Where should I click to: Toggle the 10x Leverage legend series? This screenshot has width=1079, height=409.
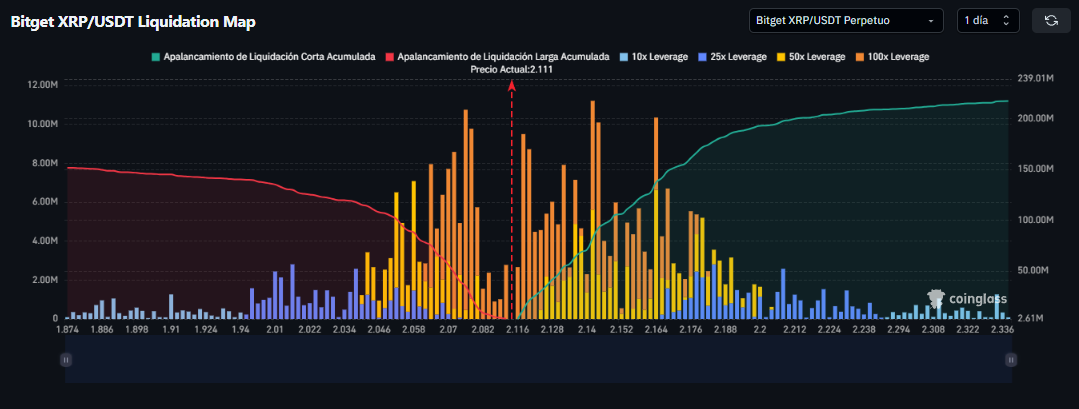(x=653, y=57)
